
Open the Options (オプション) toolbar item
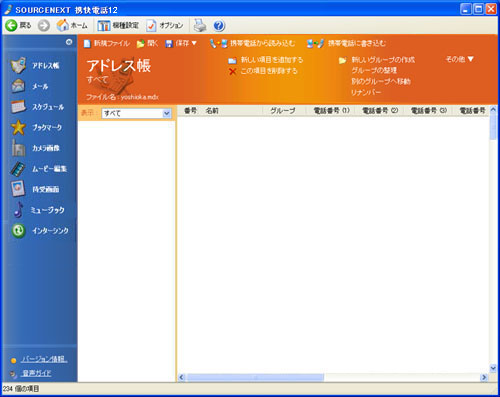(x=165, y=25)
